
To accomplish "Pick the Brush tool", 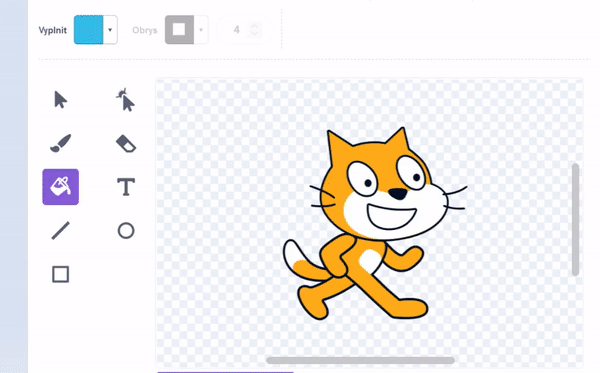I will coord(60,143).
